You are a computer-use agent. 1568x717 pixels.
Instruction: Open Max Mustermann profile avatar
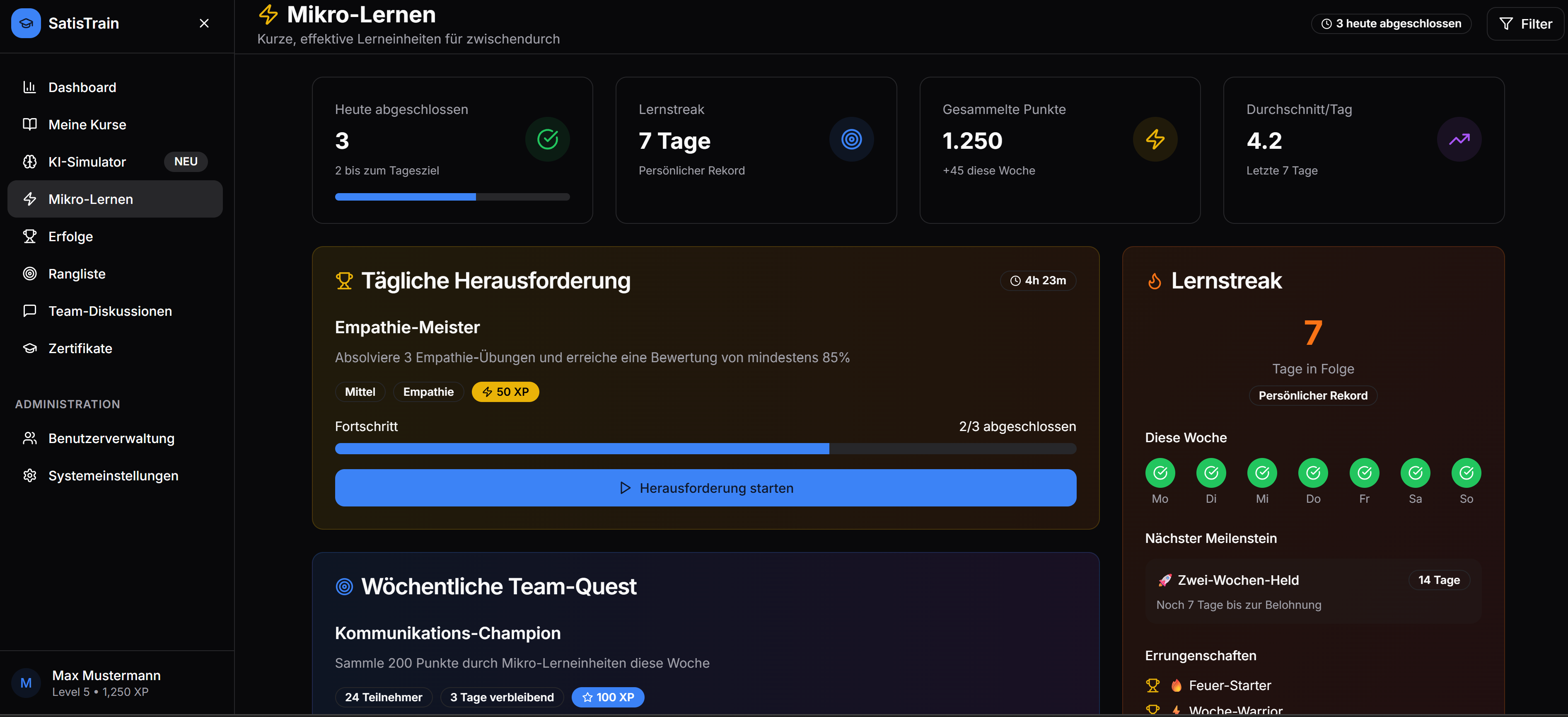26,683
